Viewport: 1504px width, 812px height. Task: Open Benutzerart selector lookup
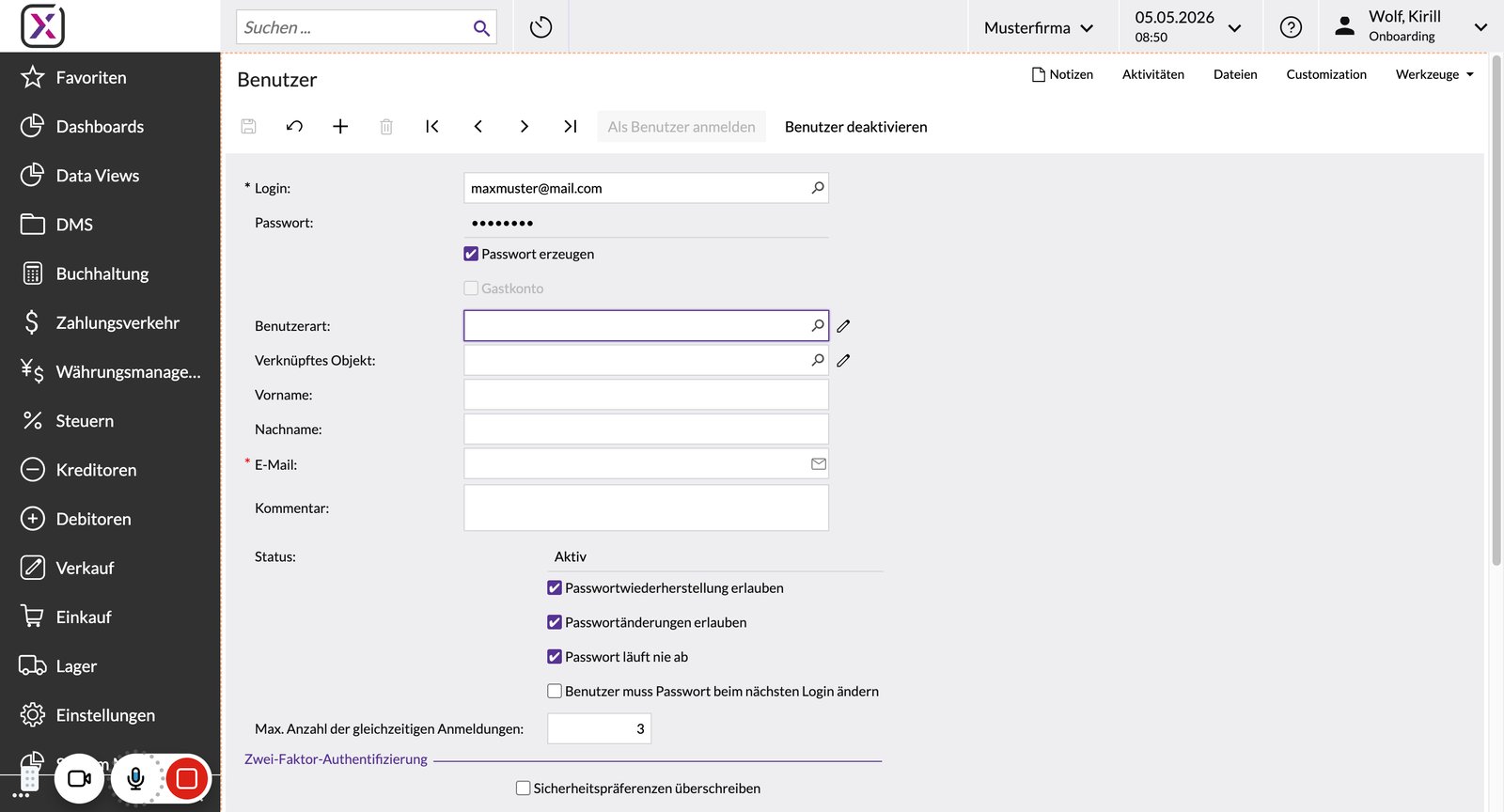(818, 326)
